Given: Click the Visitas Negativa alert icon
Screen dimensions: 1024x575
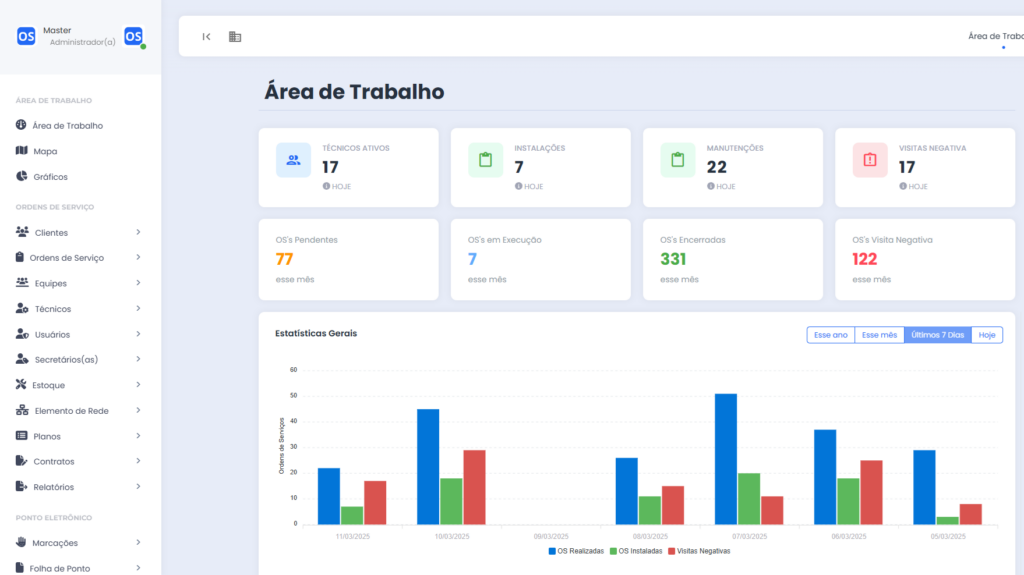Looking at the screenshot, I should click(x=869, y=160).
